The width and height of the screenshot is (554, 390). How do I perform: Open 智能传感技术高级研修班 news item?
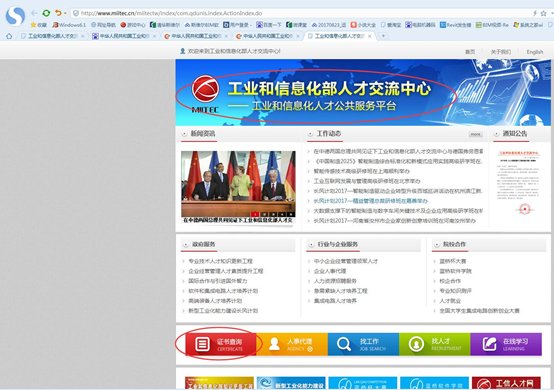[x=361, y=171]
